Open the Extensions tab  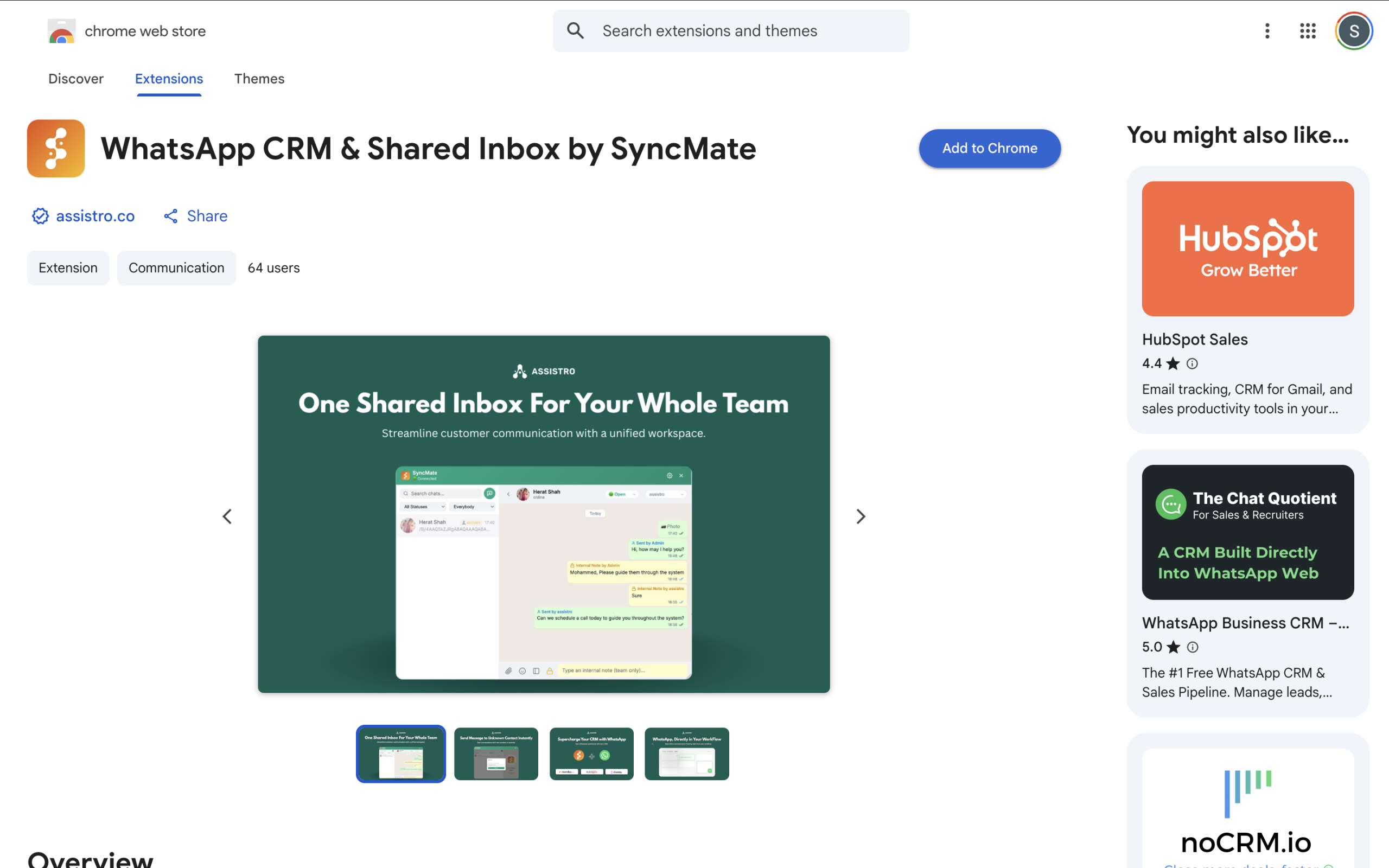[x=169, y=79]
